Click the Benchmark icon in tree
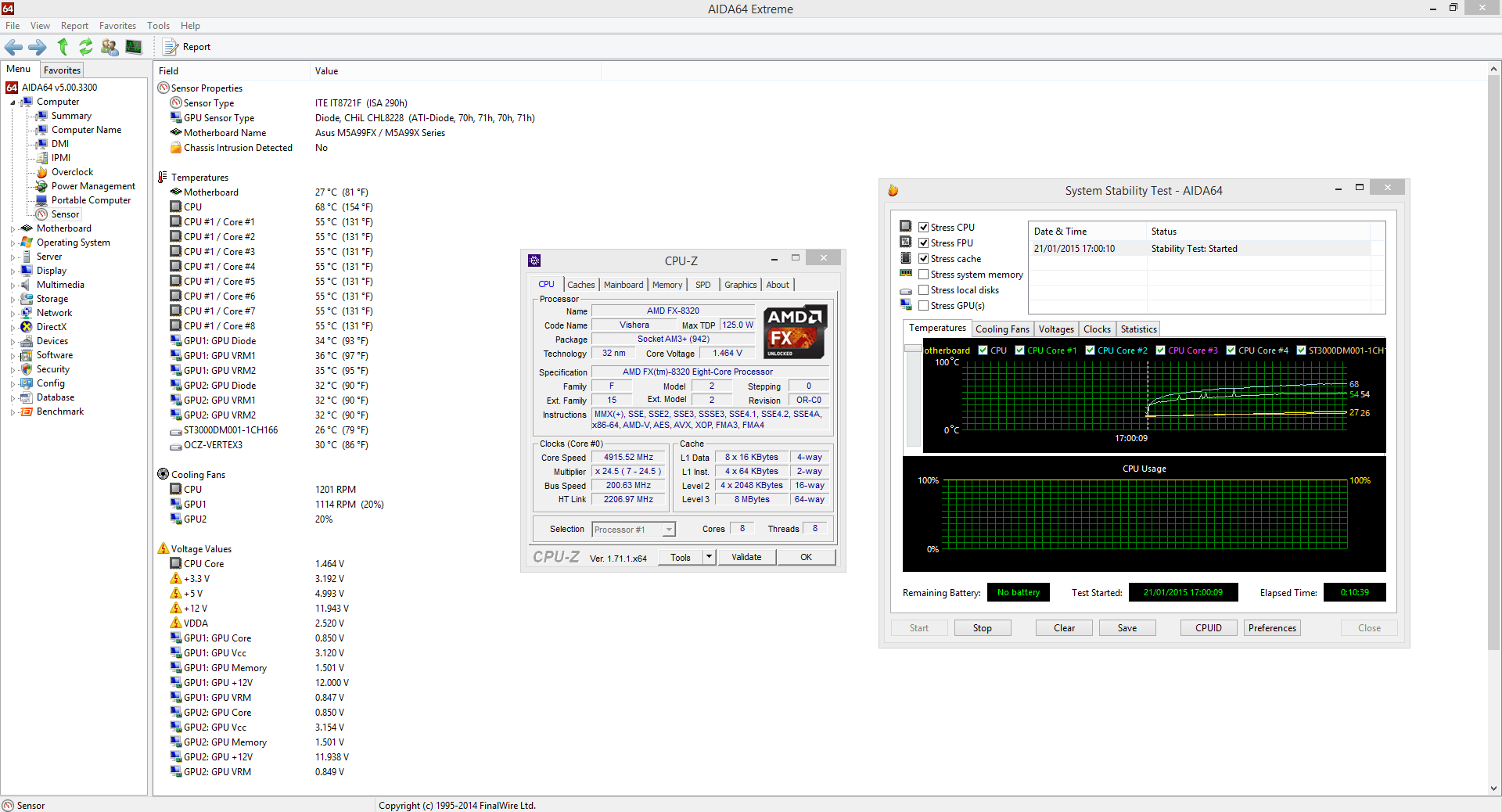 27,411
